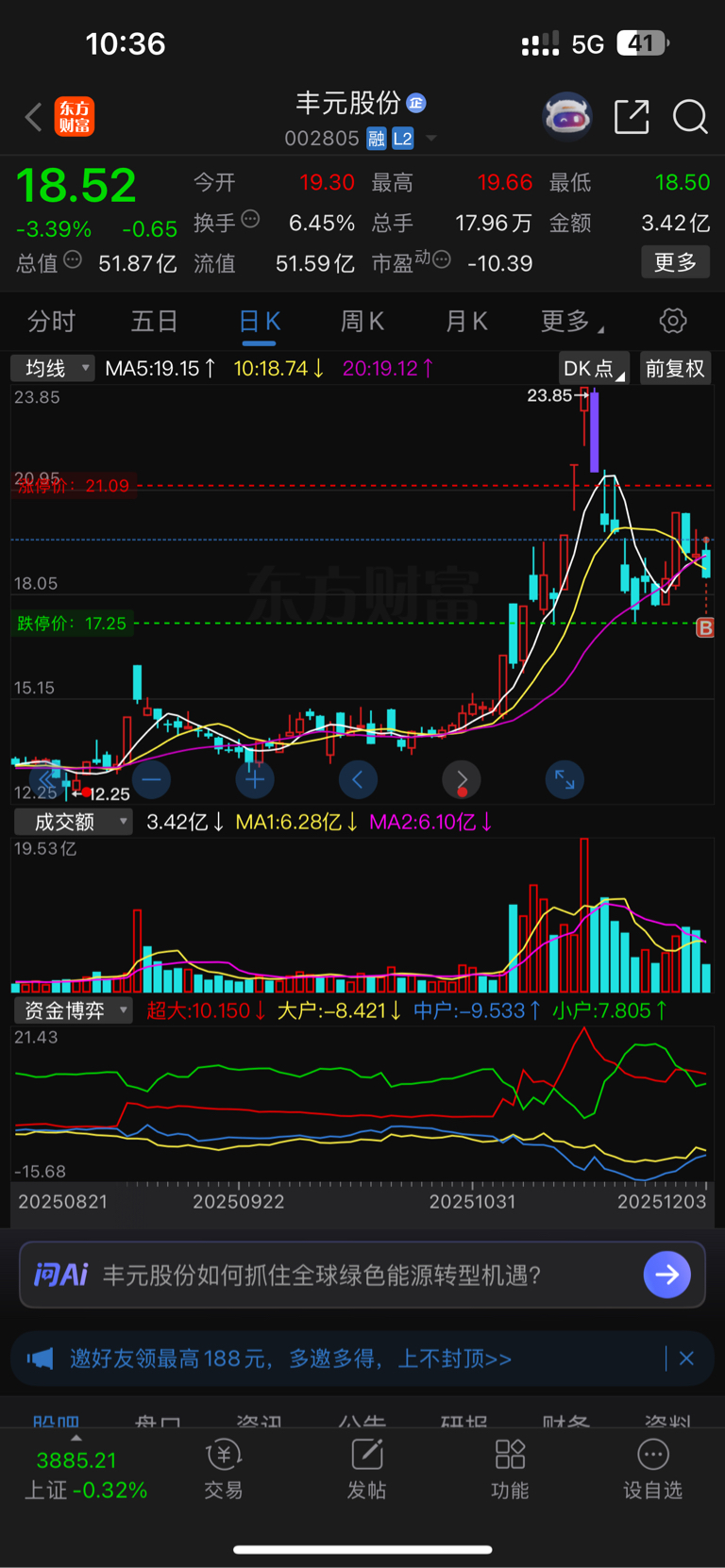Screen dimensions: 725x1568
Task: Expand the 上证 index ticker bar
Action: pos(76,1438)
